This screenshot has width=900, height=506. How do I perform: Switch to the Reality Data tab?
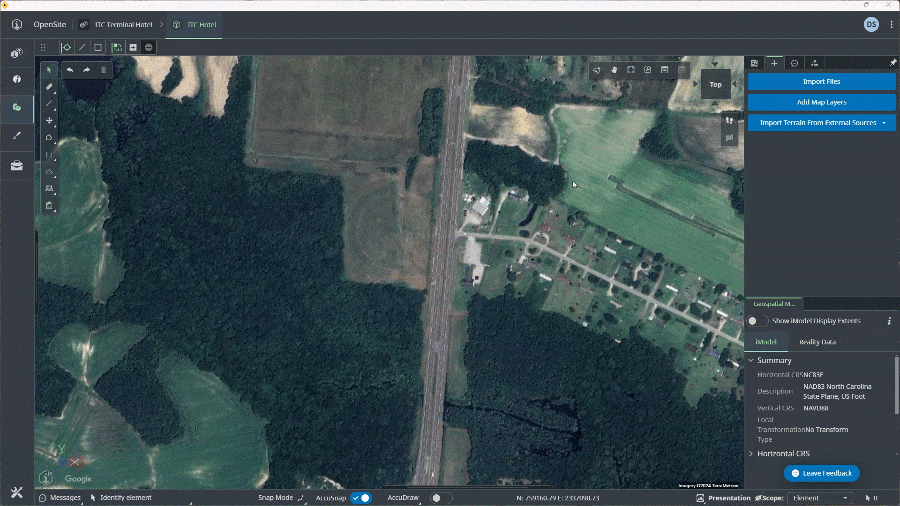817,342
